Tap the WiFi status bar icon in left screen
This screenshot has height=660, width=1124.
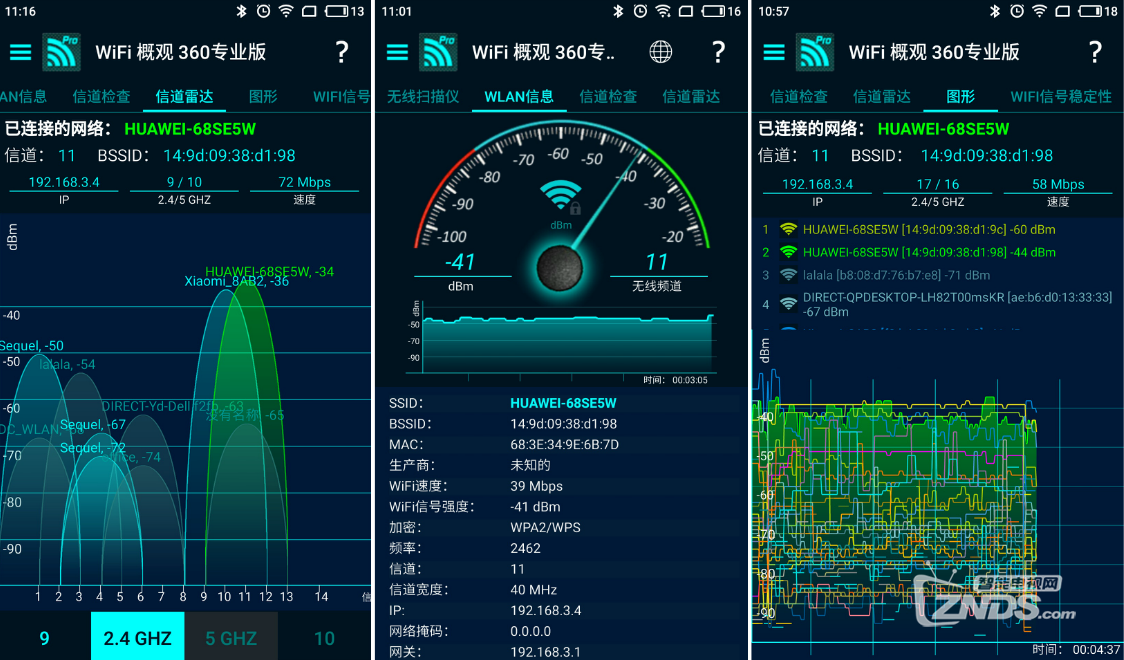pyautogui.click(x=286, y=11)
